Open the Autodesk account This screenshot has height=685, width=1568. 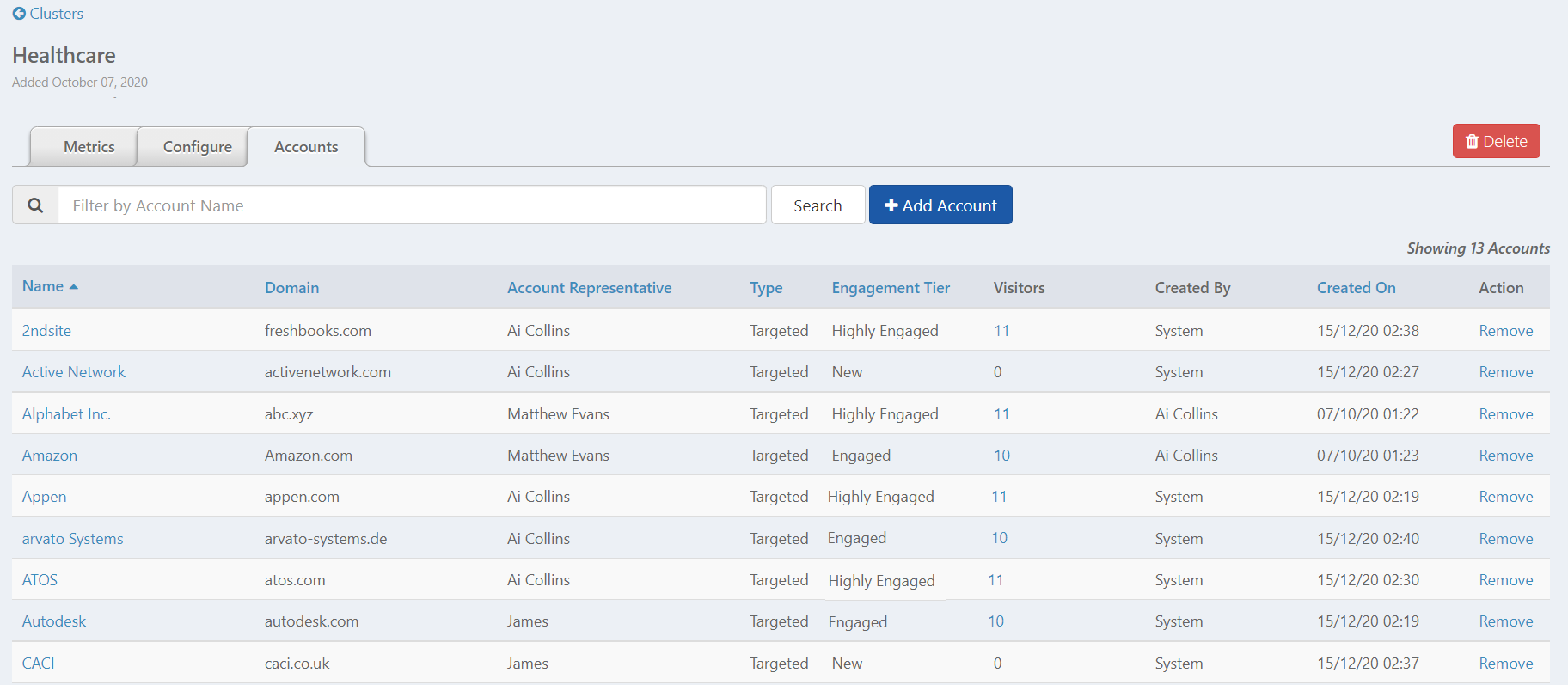tap(54, 621)
